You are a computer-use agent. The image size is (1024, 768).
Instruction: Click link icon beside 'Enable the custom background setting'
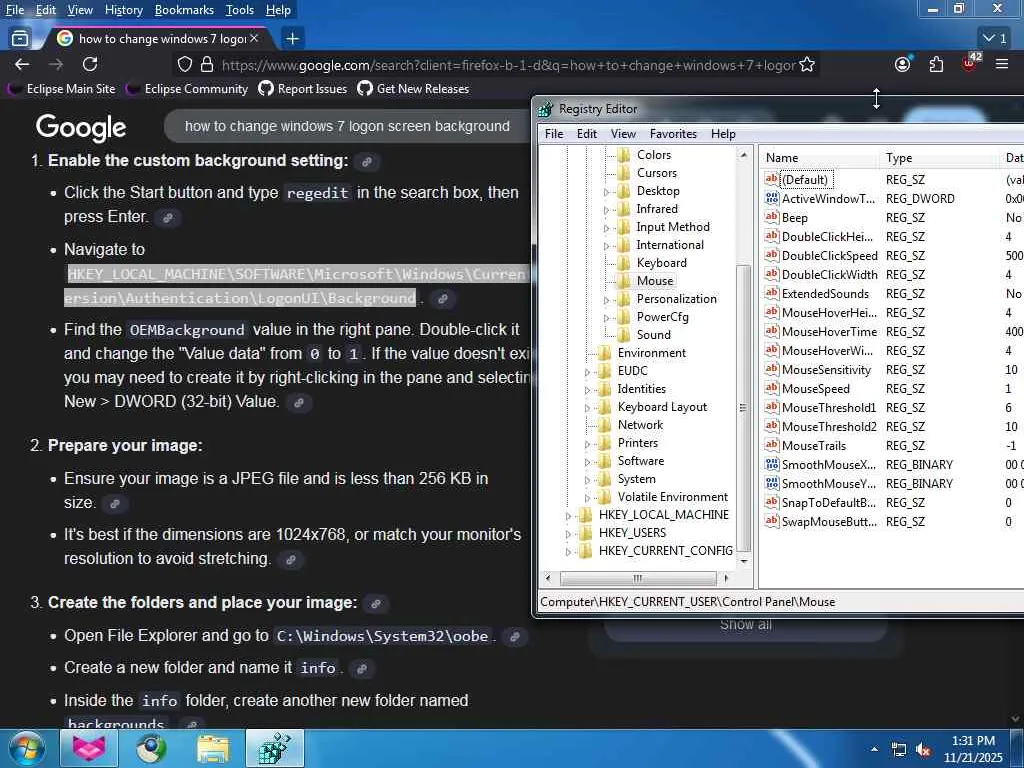pos(367,161)
